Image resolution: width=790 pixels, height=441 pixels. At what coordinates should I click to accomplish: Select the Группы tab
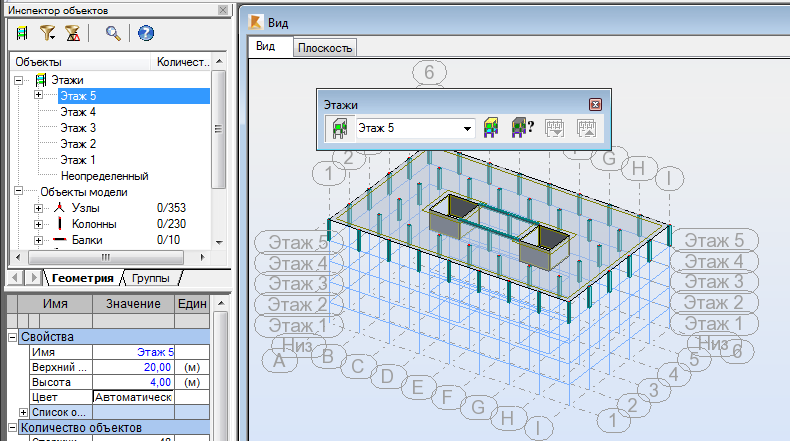pyautogui.click(x=151, y=278)
